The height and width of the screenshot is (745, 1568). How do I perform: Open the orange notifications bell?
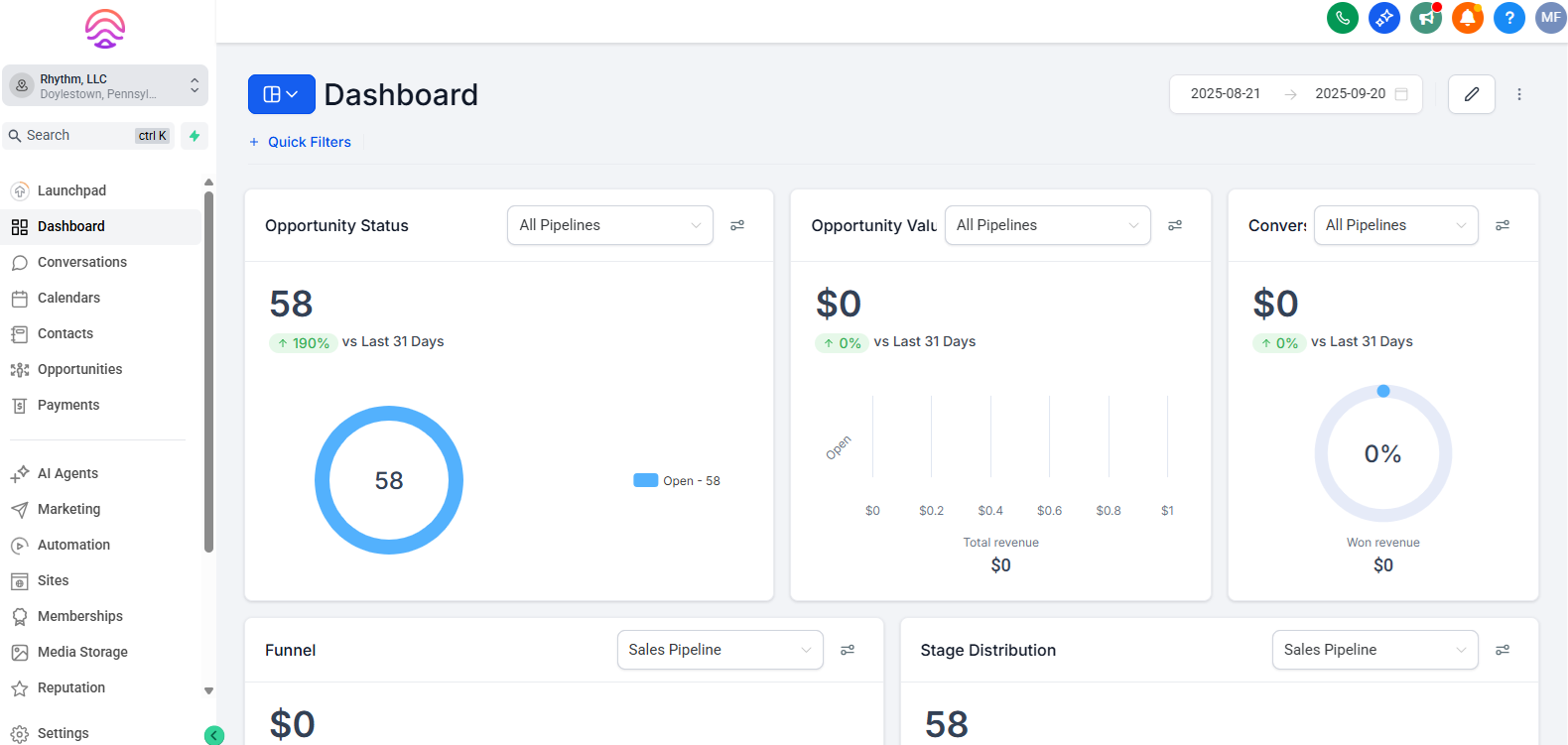(1467, 18)
